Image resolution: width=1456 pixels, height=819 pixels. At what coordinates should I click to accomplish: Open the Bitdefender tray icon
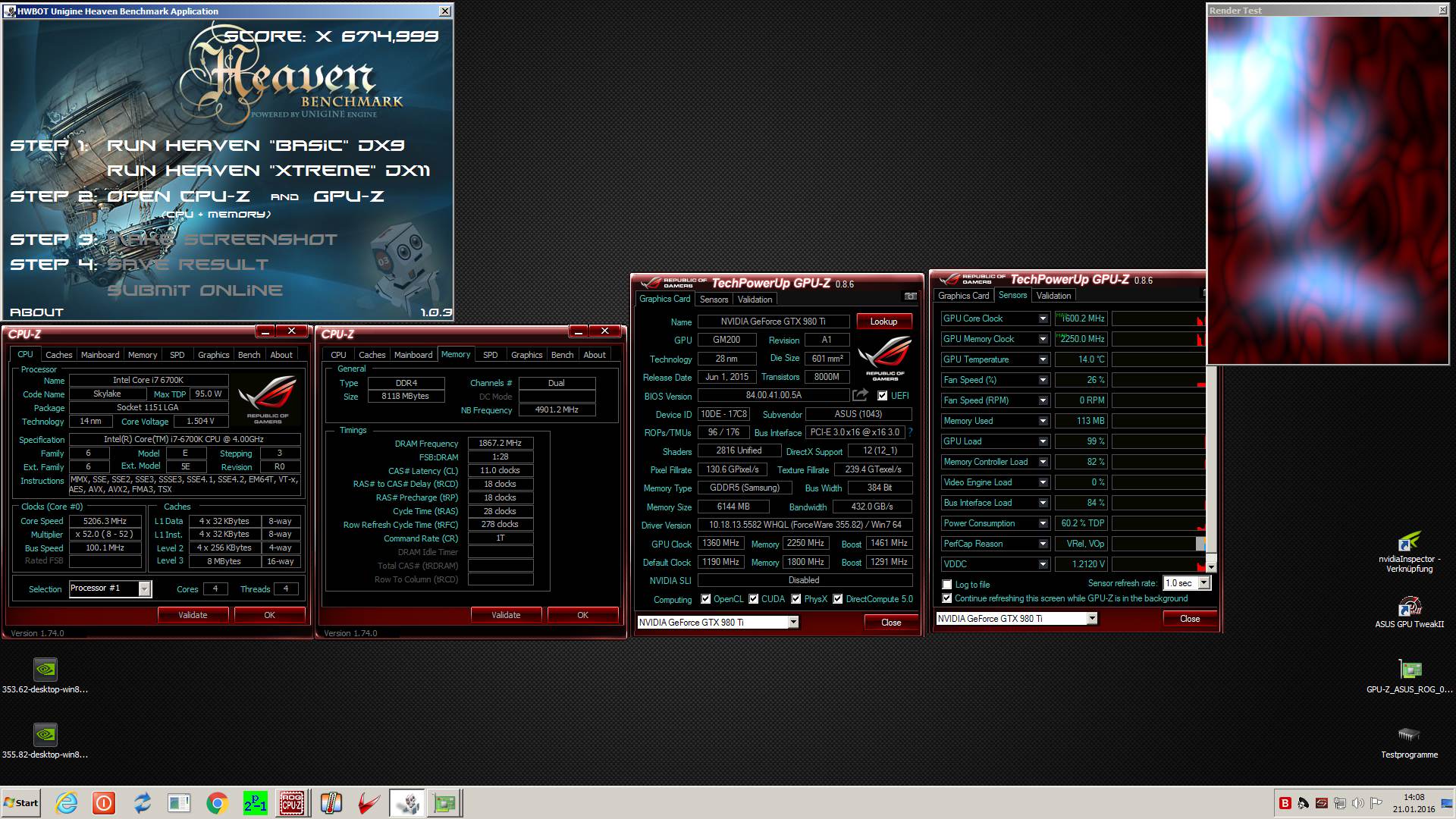point(1285,803)
